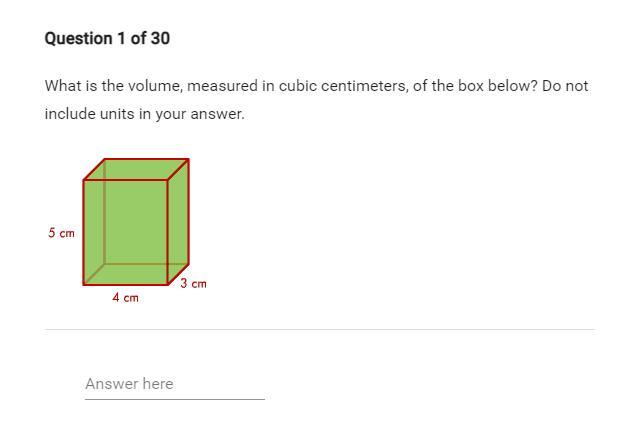Click the Question 1 of 30 heading

(107, 38)
